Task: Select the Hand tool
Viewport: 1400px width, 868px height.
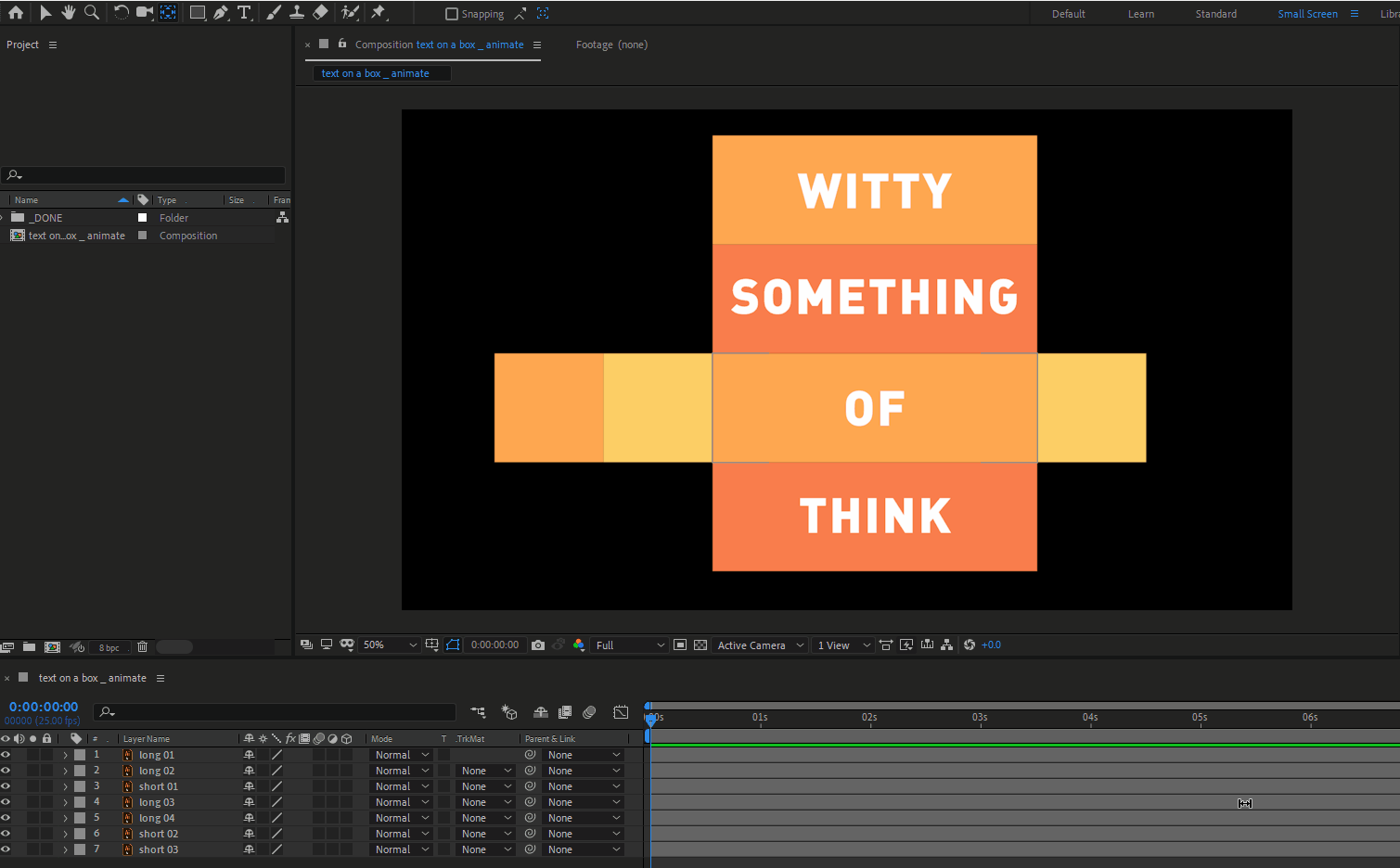Action: 69,13
